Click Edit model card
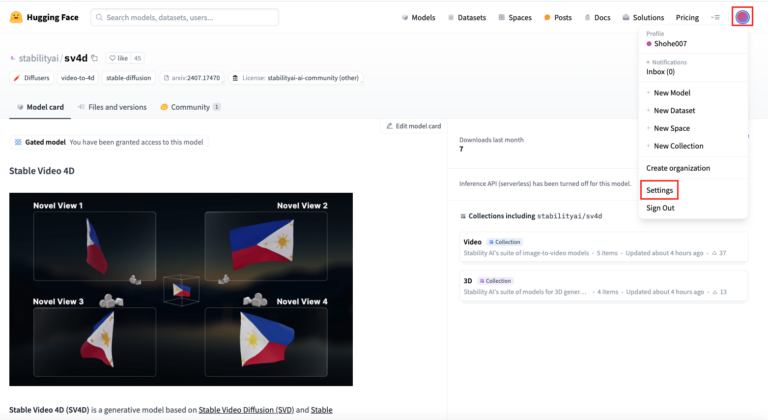Screen dimensions: 768x420 [413, 126]
